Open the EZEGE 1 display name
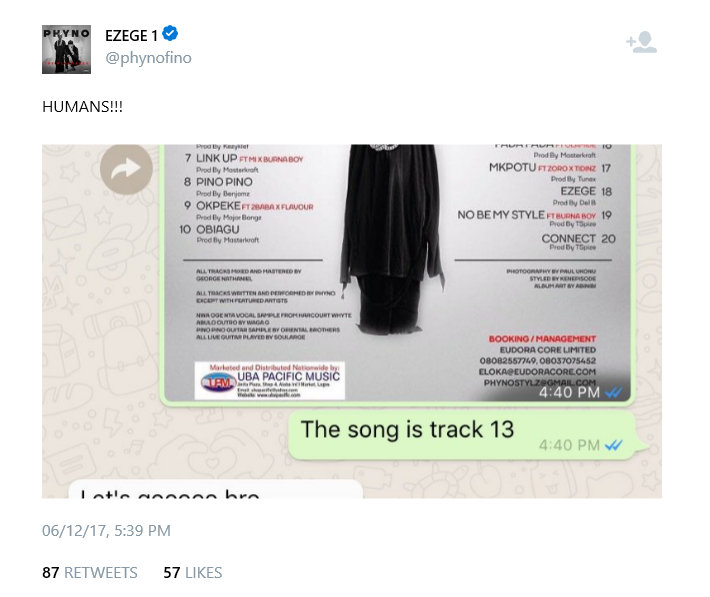Screen dimensions: 710x597 click(x=131, y=35)
